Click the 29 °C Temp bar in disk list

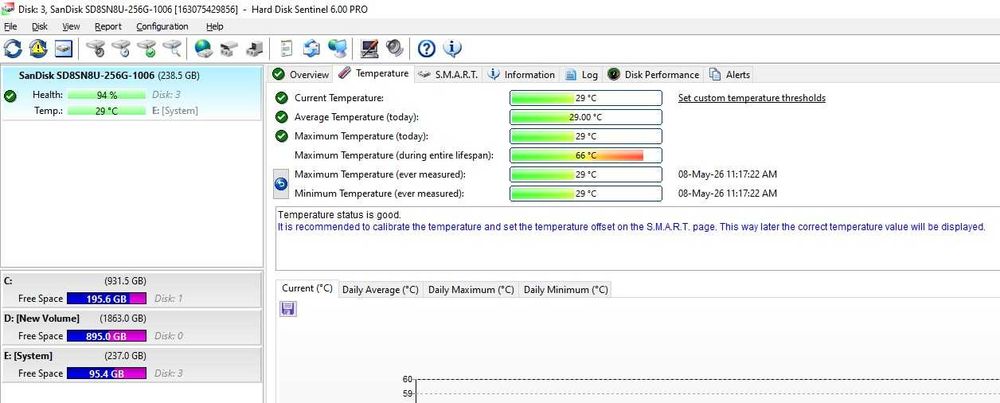tap(107, 111)
